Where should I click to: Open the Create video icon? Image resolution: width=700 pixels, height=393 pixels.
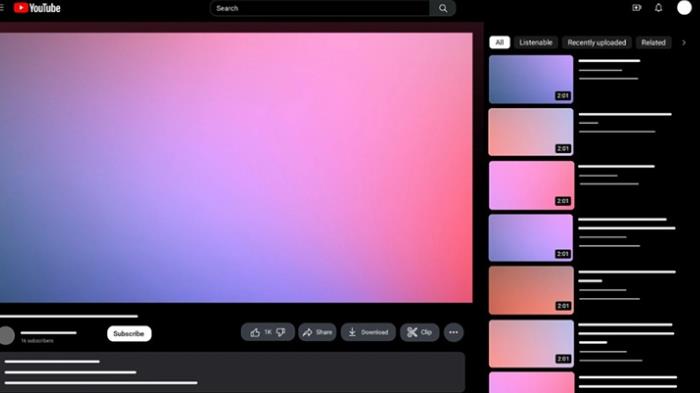click(x=637, y=8)
